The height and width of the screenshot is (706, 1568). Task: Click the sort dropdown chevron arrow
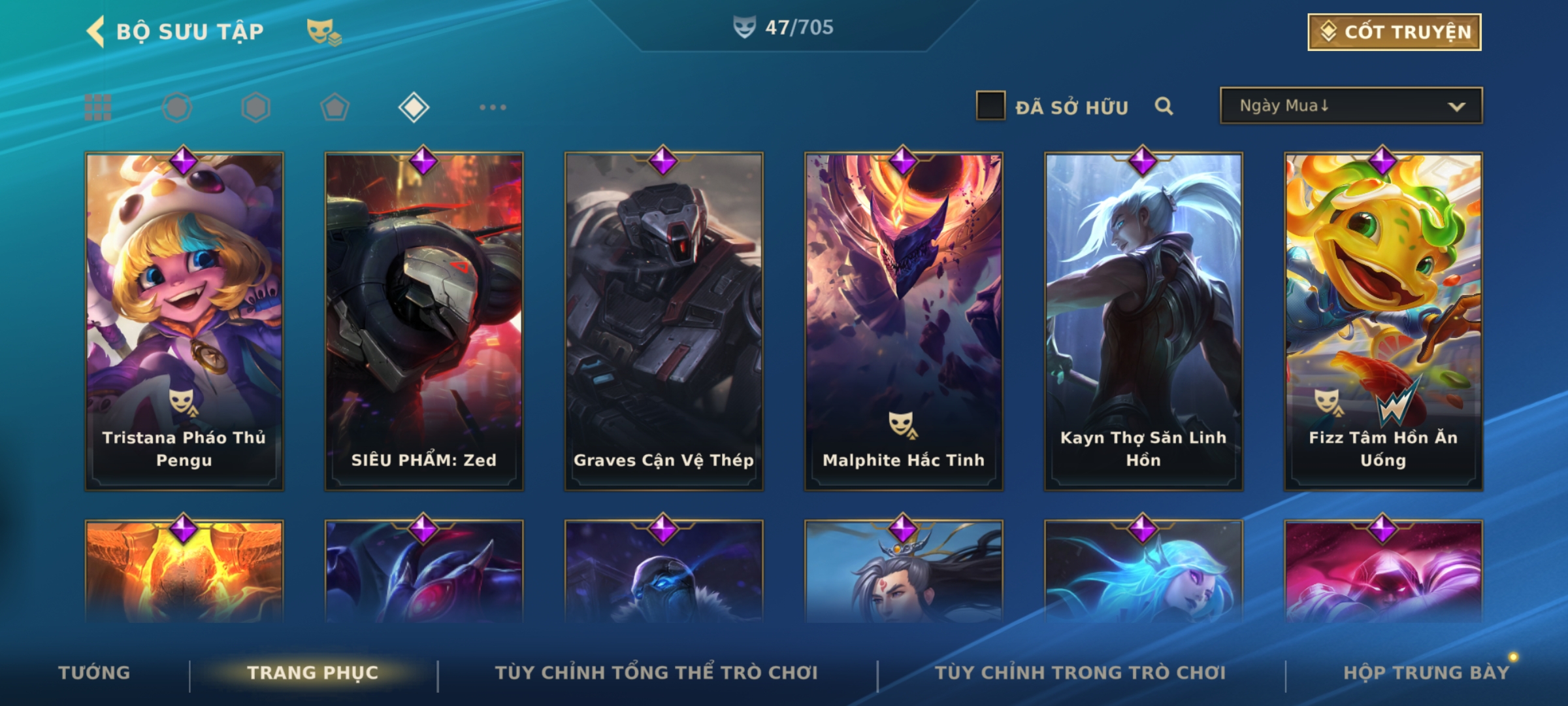click(x=1456, y=107)
